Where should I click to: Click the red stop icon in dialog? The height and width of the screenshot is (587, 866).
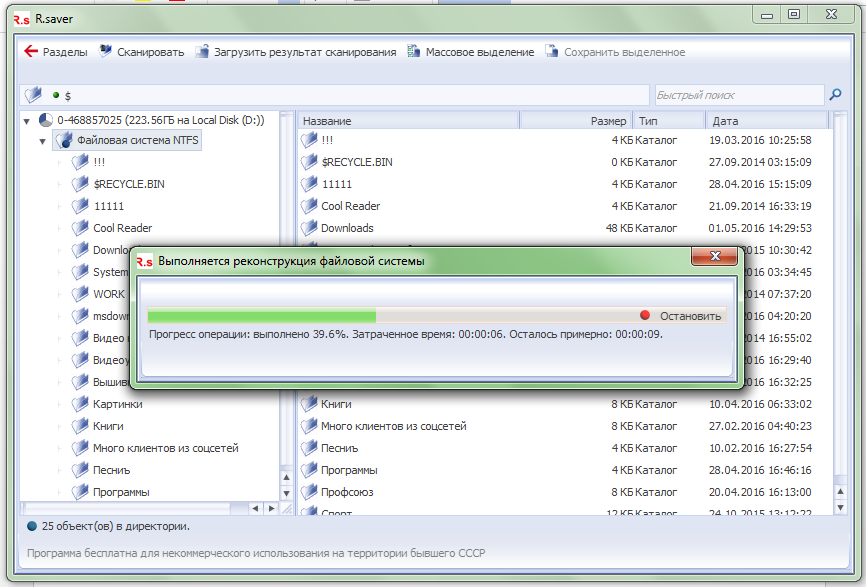pos(645,316)
